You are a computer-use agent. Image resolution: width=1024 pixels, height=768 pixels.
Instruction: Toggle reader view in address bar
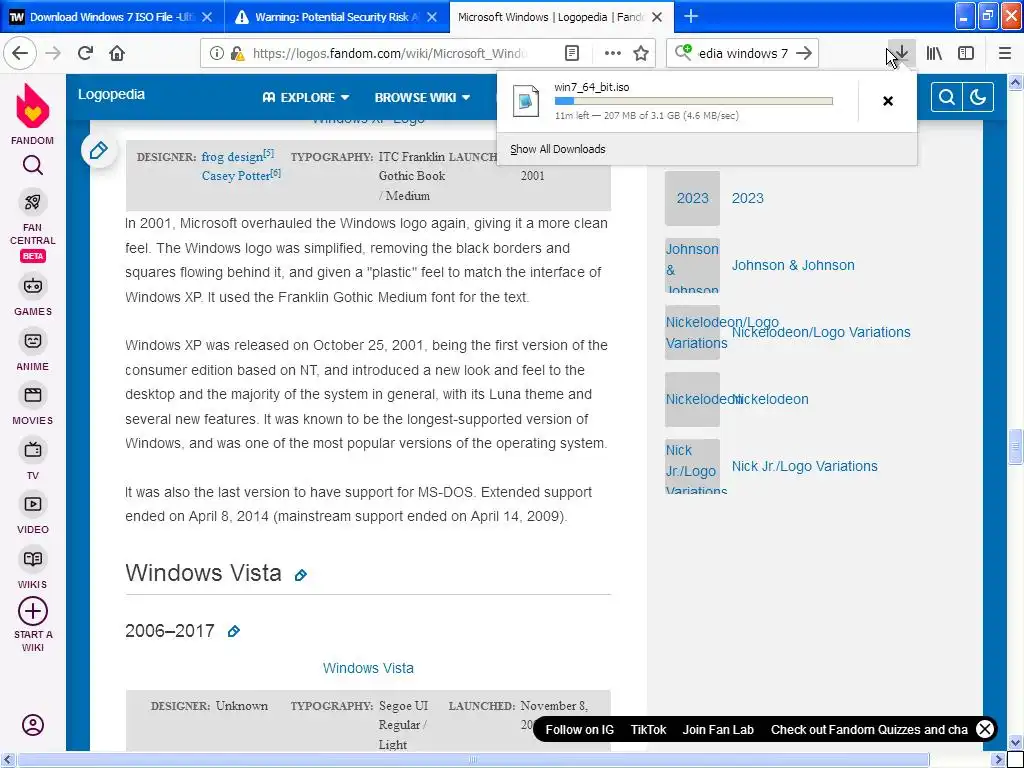pos(571,53)
